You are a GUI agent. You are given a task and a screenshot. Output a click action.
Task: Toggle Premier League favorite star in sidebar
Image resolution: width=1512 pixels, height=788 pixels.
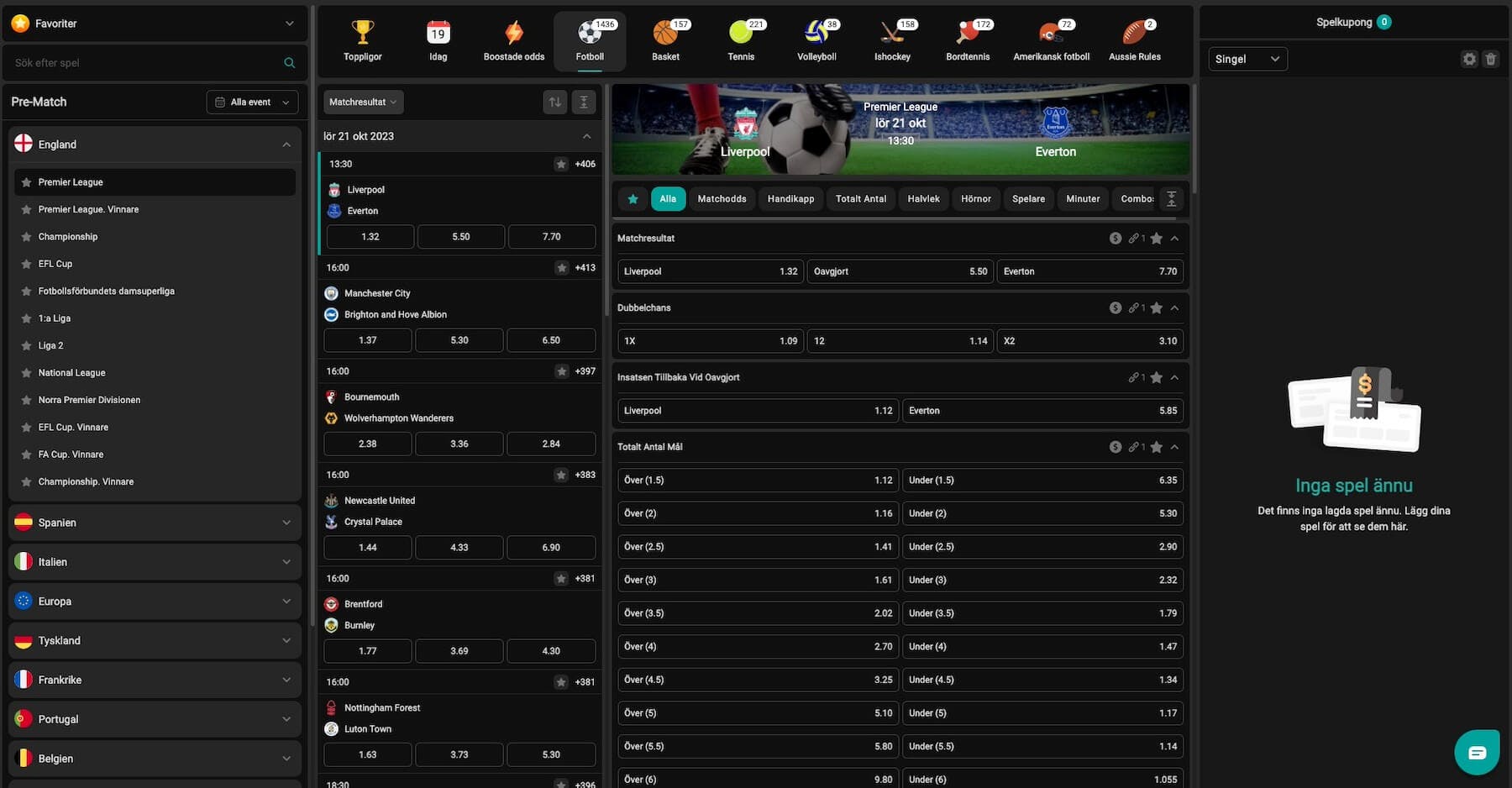click(27, 182)
